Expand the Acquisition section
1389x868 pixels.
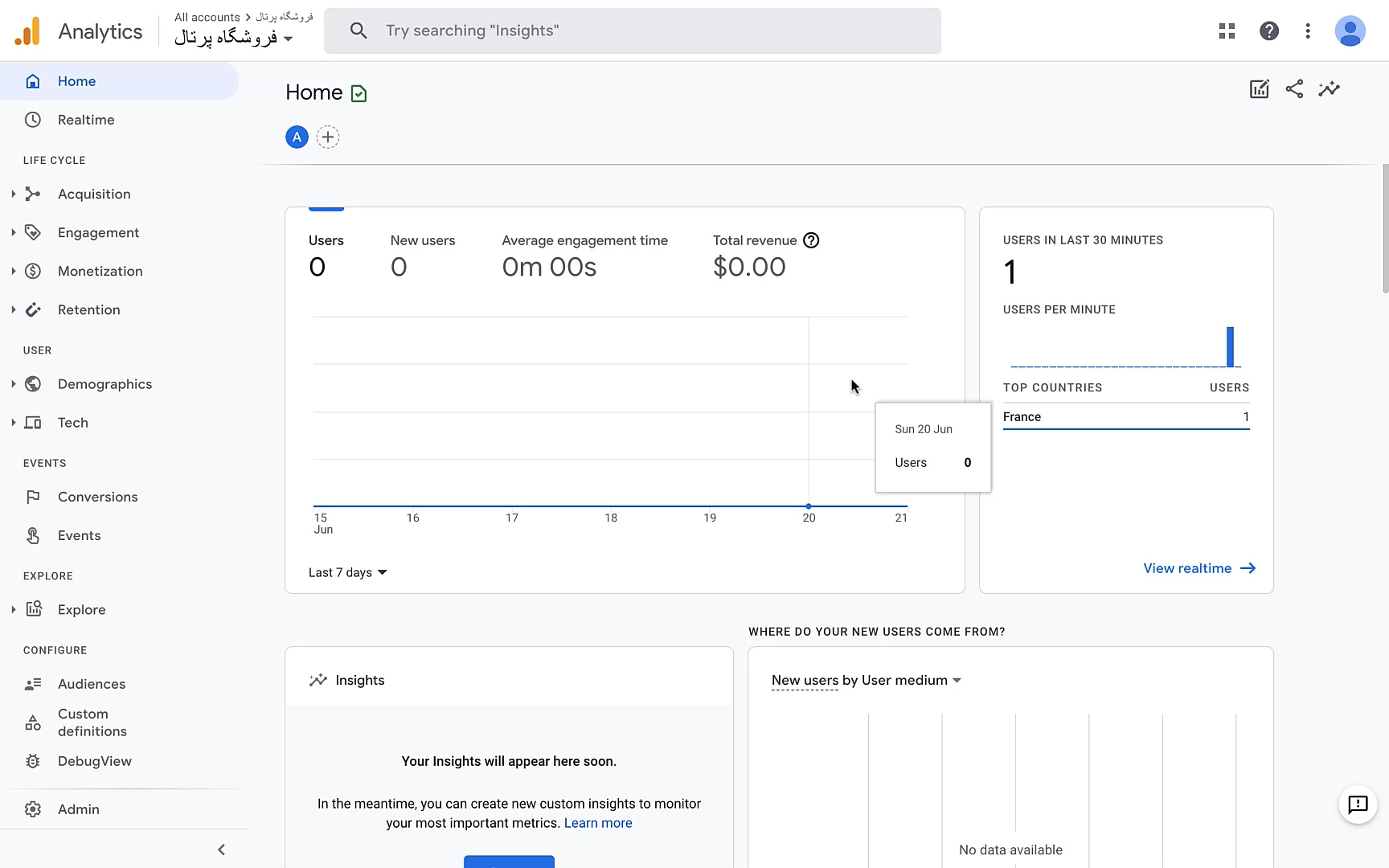(x=12, y=194)
